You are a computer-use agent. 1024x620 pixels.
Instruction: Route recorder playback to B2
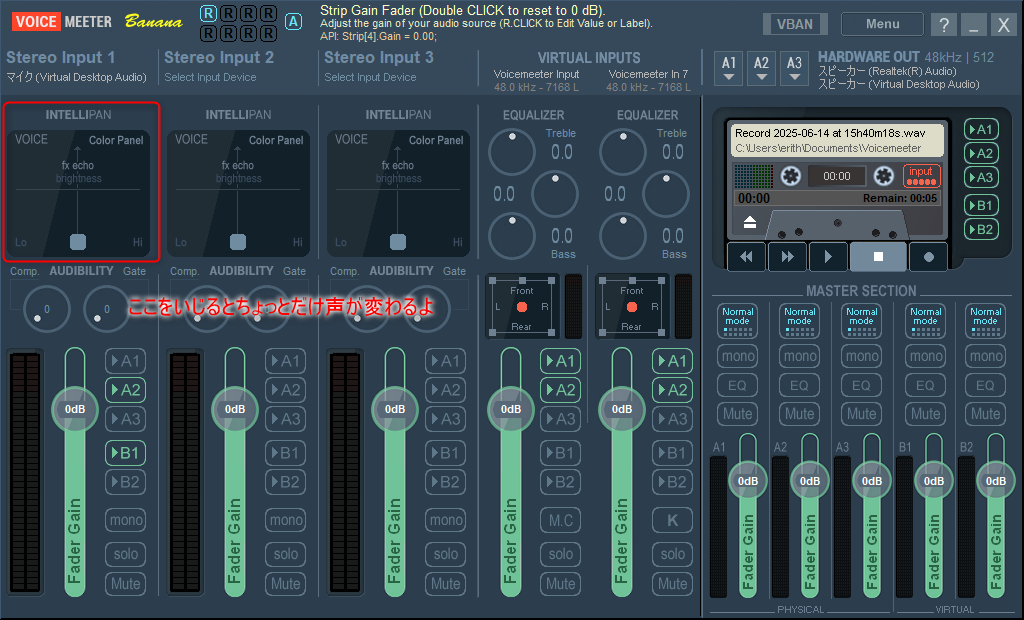(x=981, y=229)
